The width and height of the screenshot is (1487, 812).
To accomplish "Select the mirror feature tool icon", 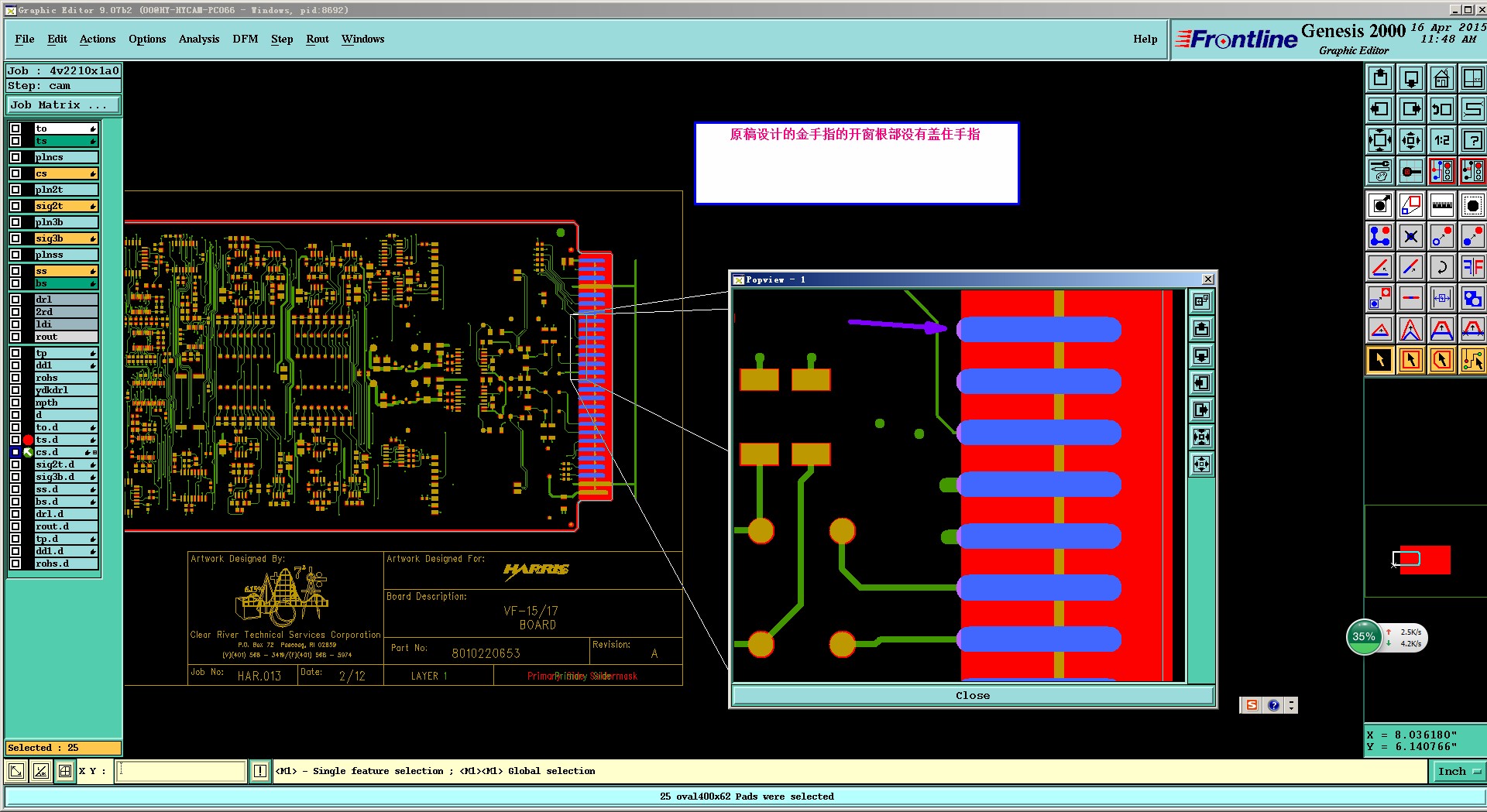I will [1472, 267].
